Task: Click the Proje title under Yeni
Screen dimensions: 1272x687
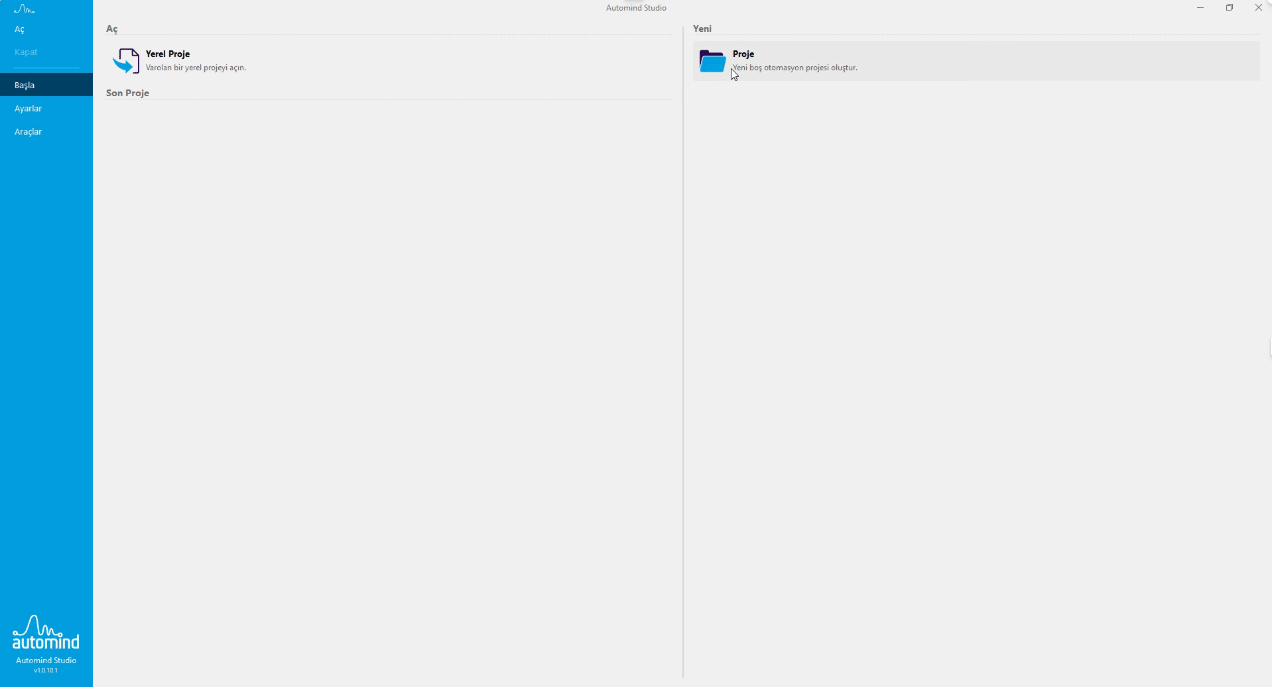Action: (x=743, y=54)
